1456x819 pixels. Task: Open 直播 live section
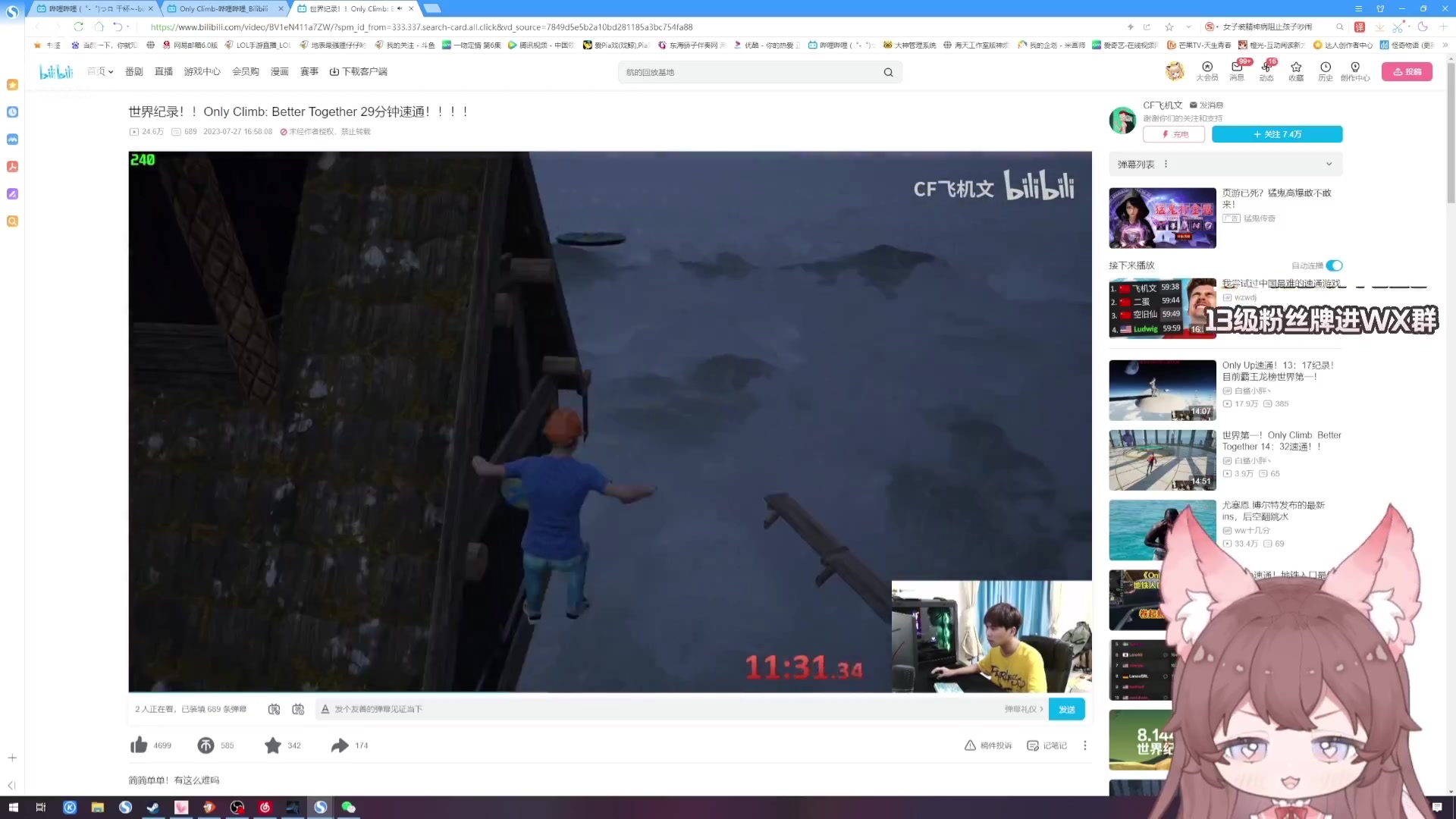coord(164,71)
